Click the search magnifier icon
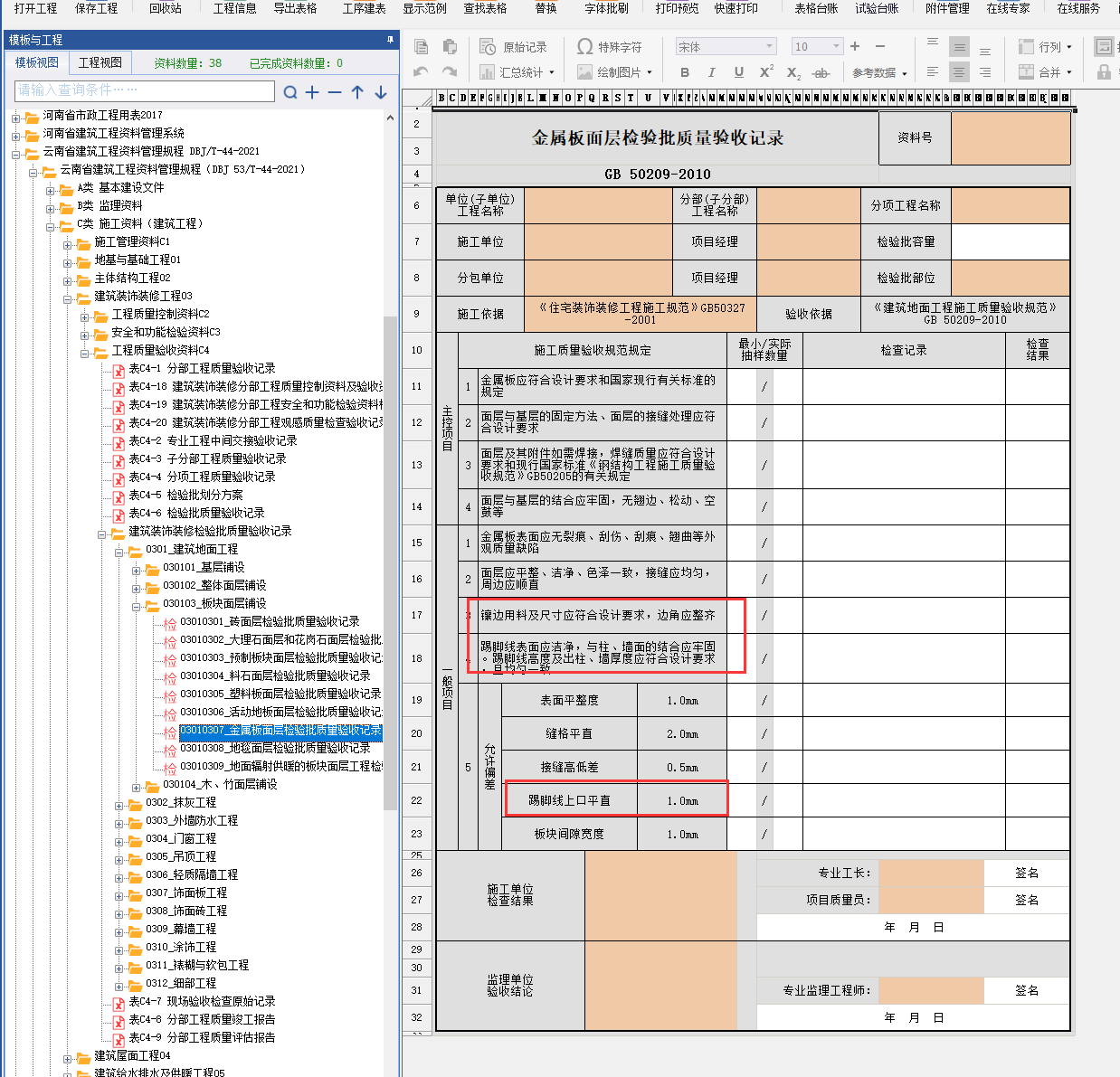 [290, 92]
